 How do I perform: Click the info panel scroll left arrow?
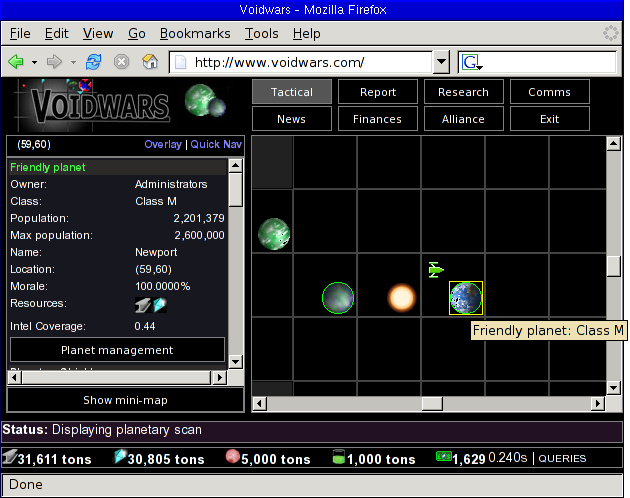pyautogui.click(x=15, y=377)
